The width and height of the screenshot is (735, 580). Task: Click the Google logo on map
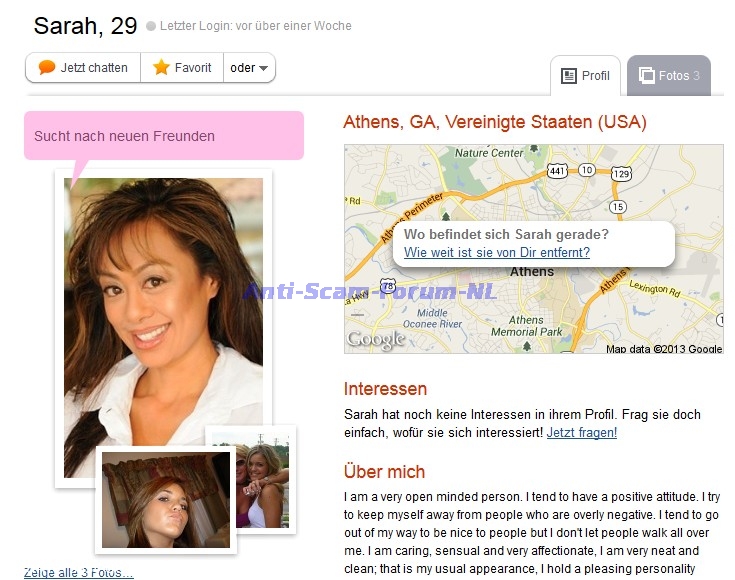375,339
